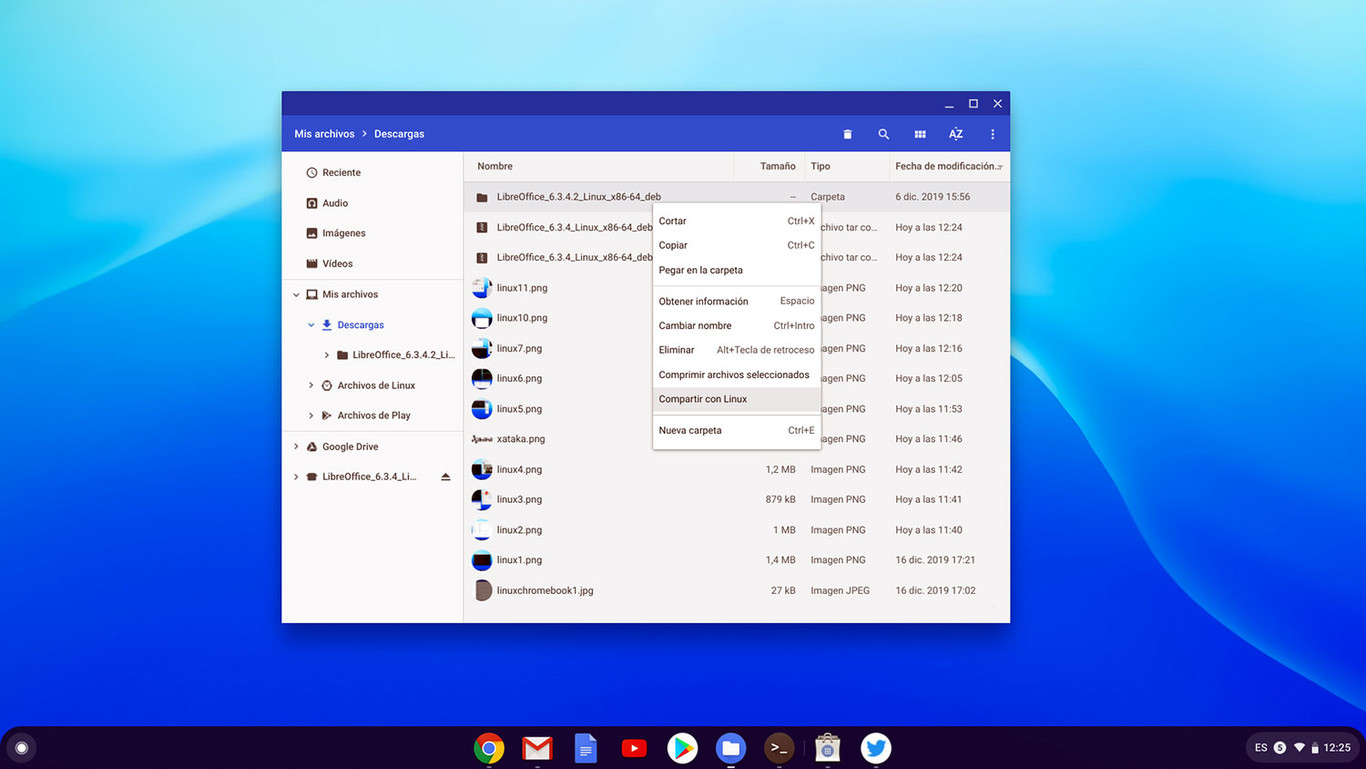
Task: Open the Files three-dot options menu
Action: click(992, 133)
